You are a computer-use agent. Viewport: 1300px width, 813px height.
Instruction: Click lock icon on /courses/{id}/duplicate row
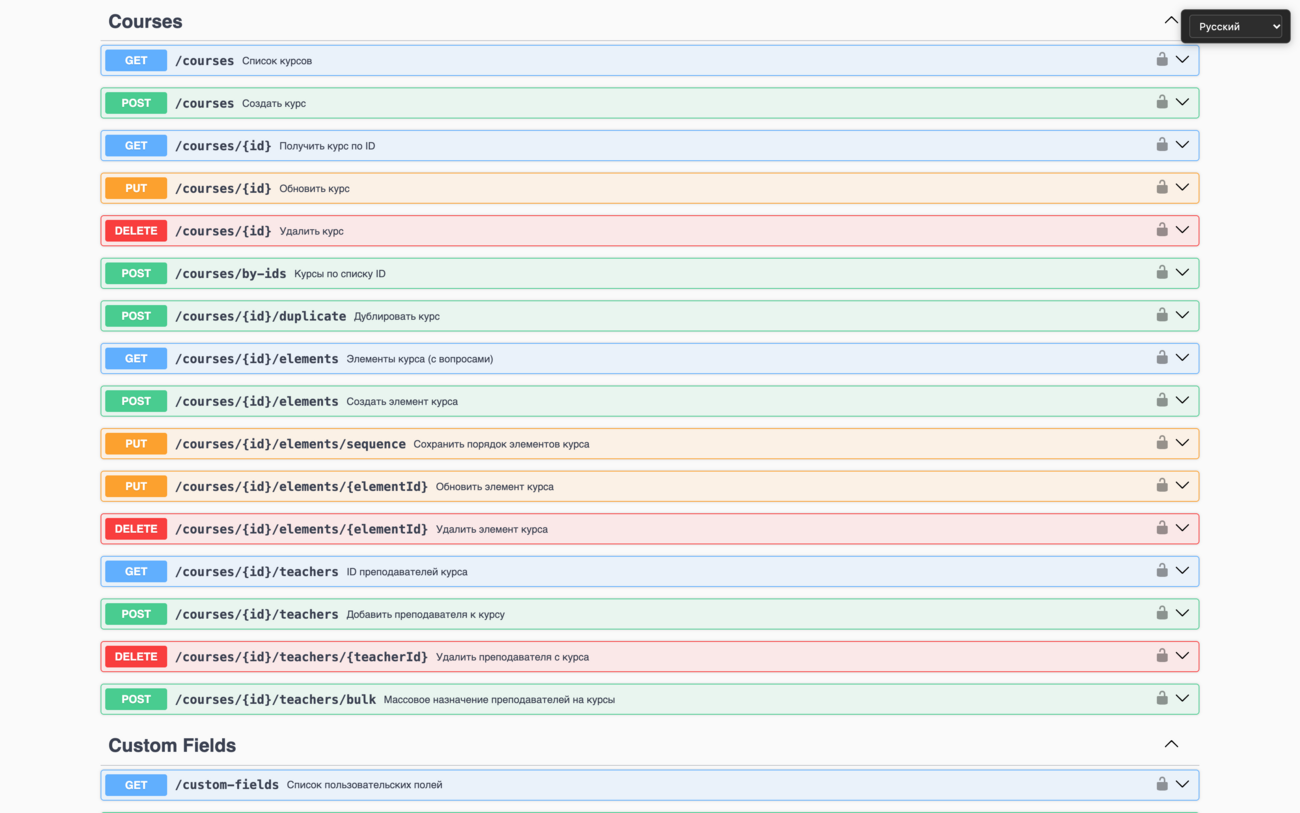[x=1162, y=315]
